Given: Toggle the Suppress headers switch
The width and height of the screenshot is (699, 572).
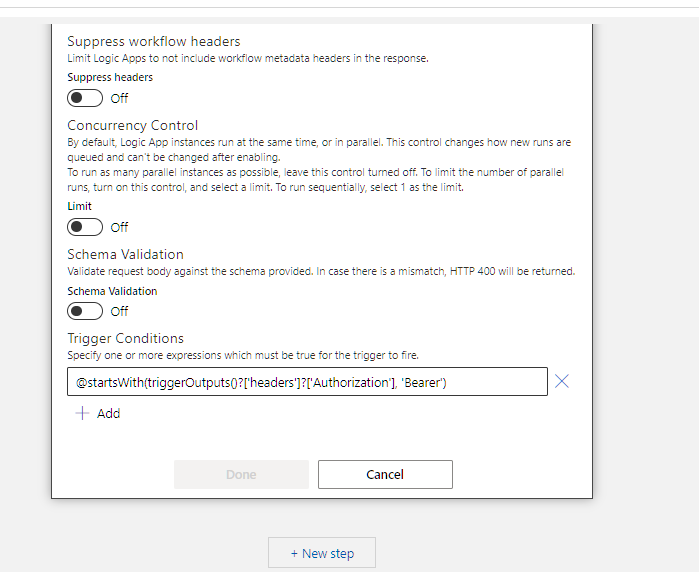Looking at the screenshot, I should point(85,98).
